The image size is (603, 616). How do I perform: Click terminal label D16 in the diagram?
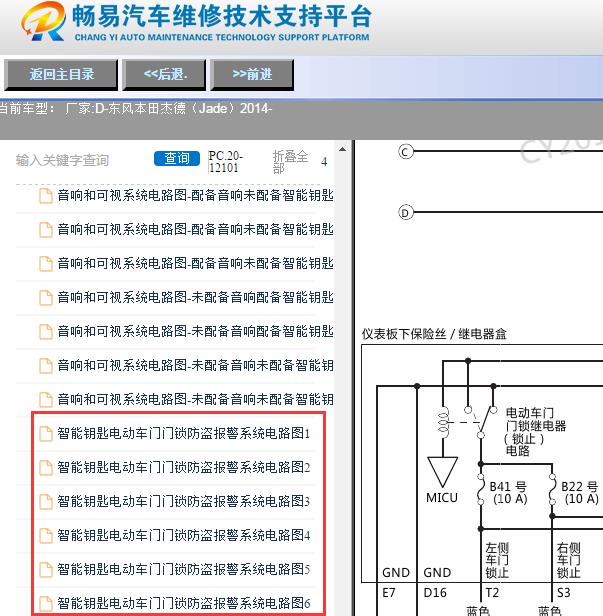[x=435, y=592]
